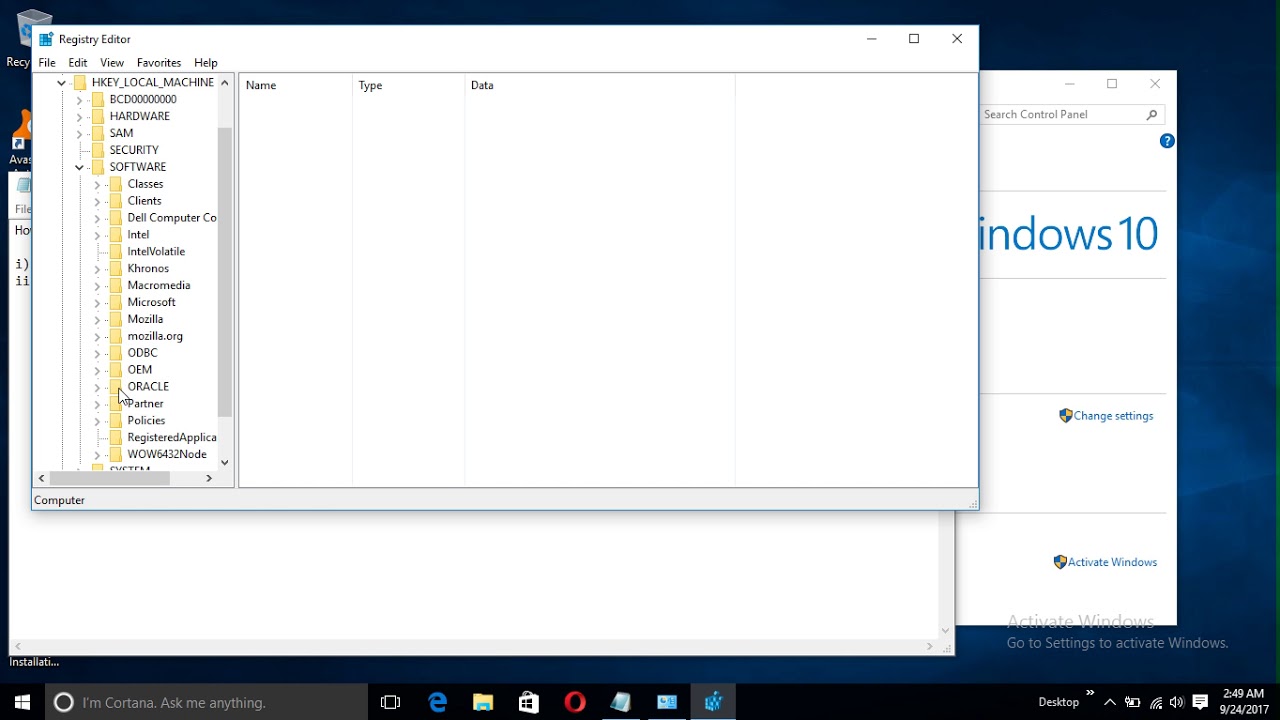Screen dimensions: 1280x720
Task: Expand the SAM key
Action: coord(79,133)
